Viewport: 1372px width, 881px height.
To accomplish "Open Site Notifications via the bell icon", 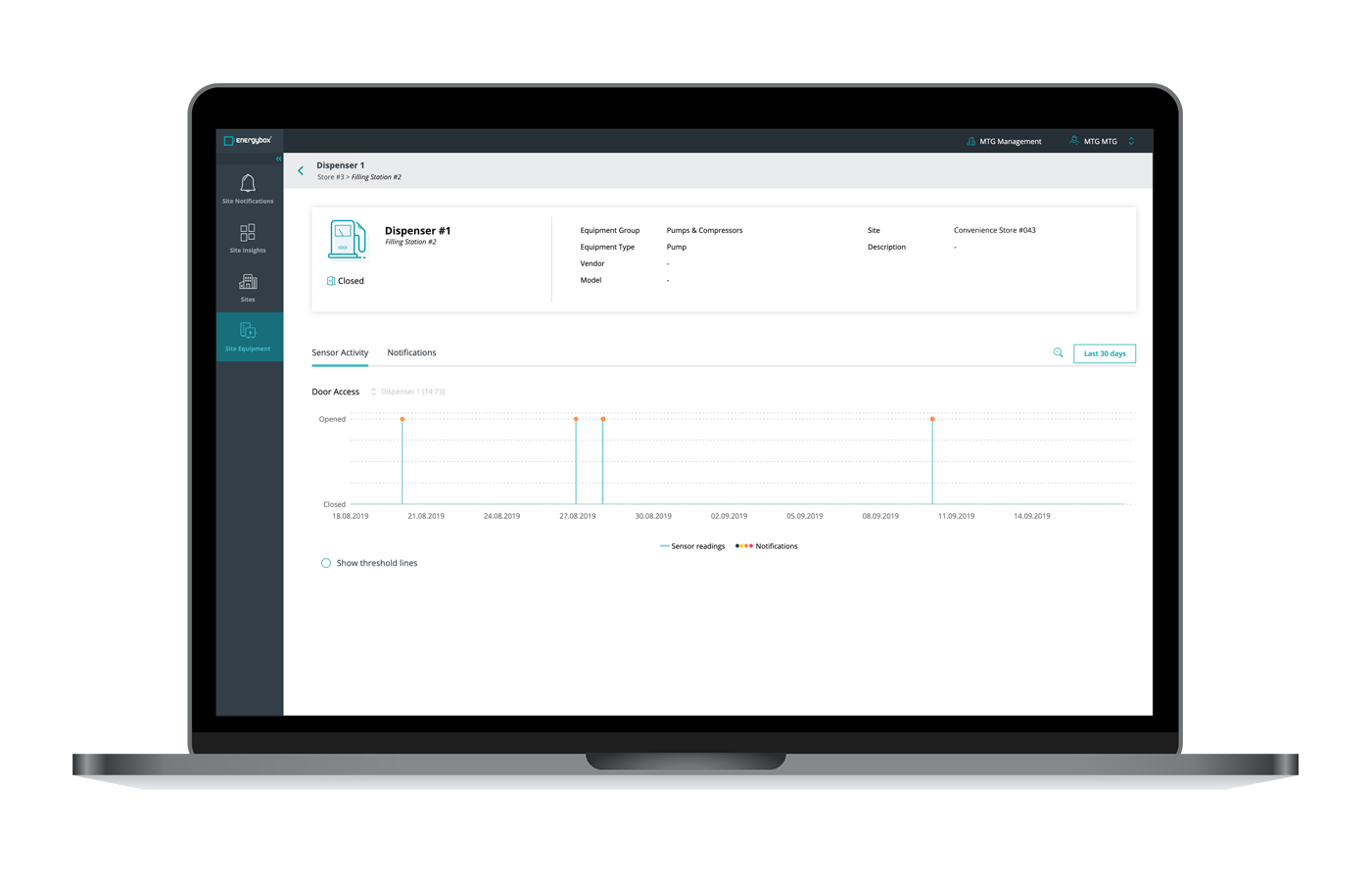I will (x=248, y=182).
